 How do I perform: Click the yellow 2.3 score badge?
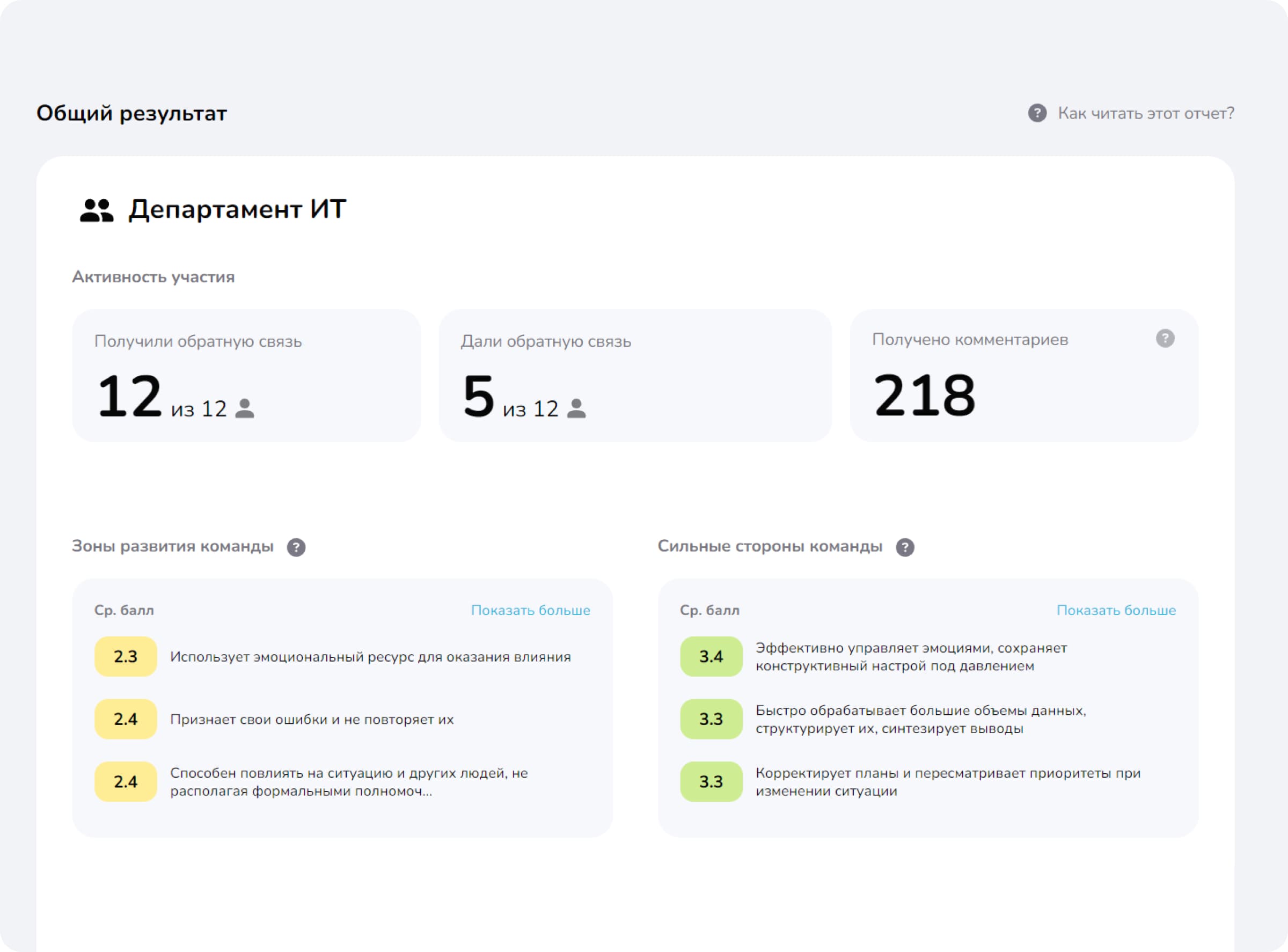pos(125,656)
